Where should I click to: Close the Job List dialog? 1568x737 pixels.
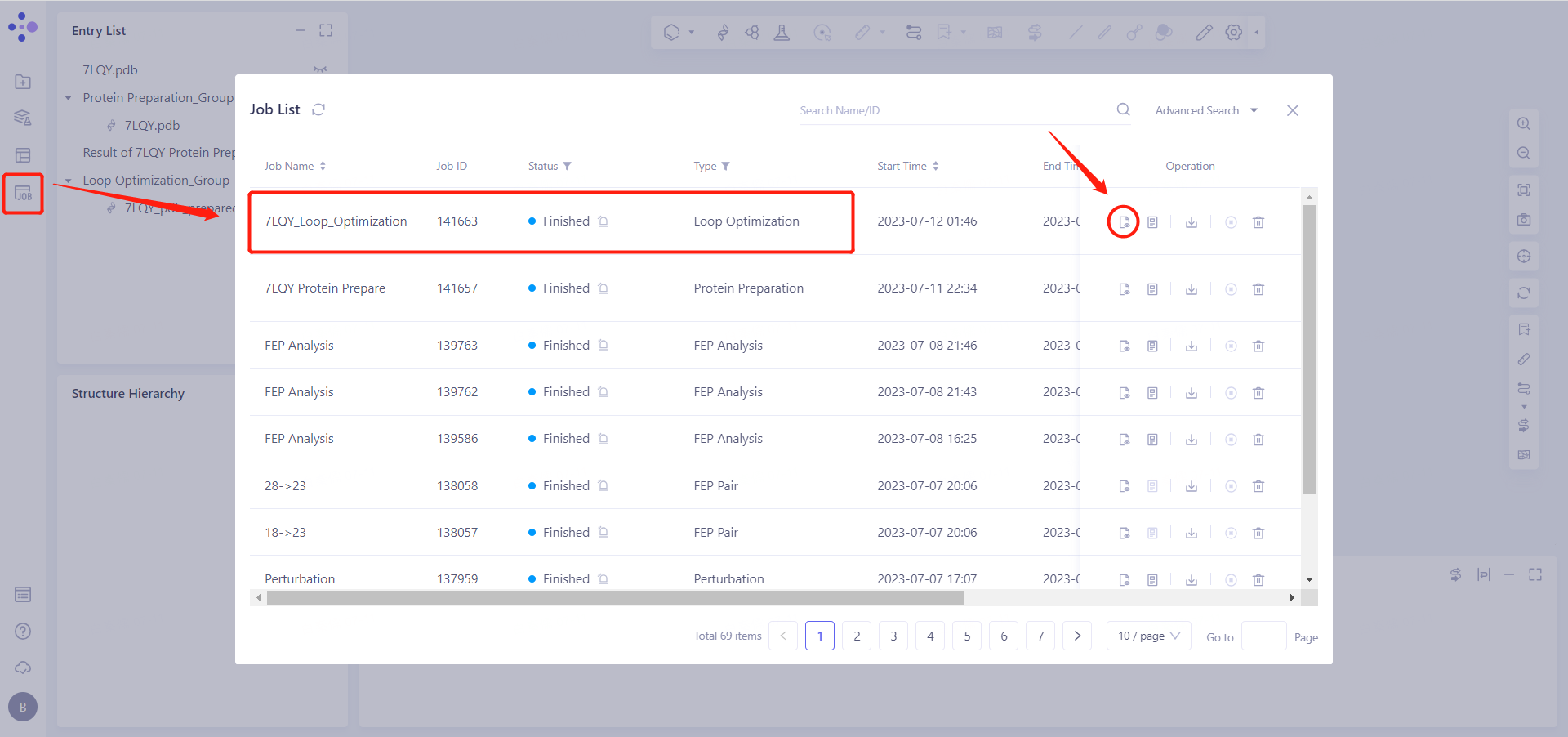coord(1292,110)
